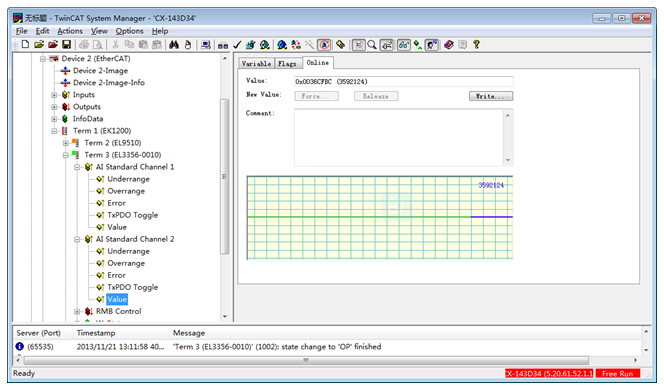Expand the Term 2 (EL9510) node
Screen dimensions: 664x387
click(x=66, y=143)
